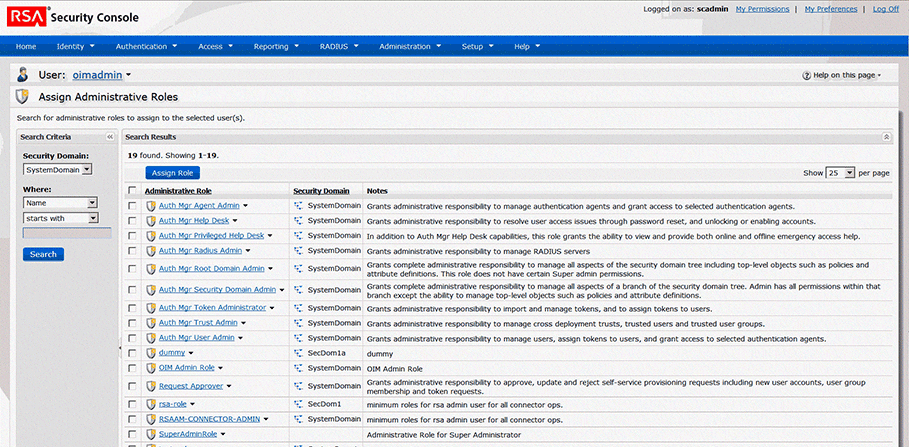Click shield icon of Auth Mgr Privileged Help Desk
The height and width of the screenshot is (447, 909).
click(151, 236)
